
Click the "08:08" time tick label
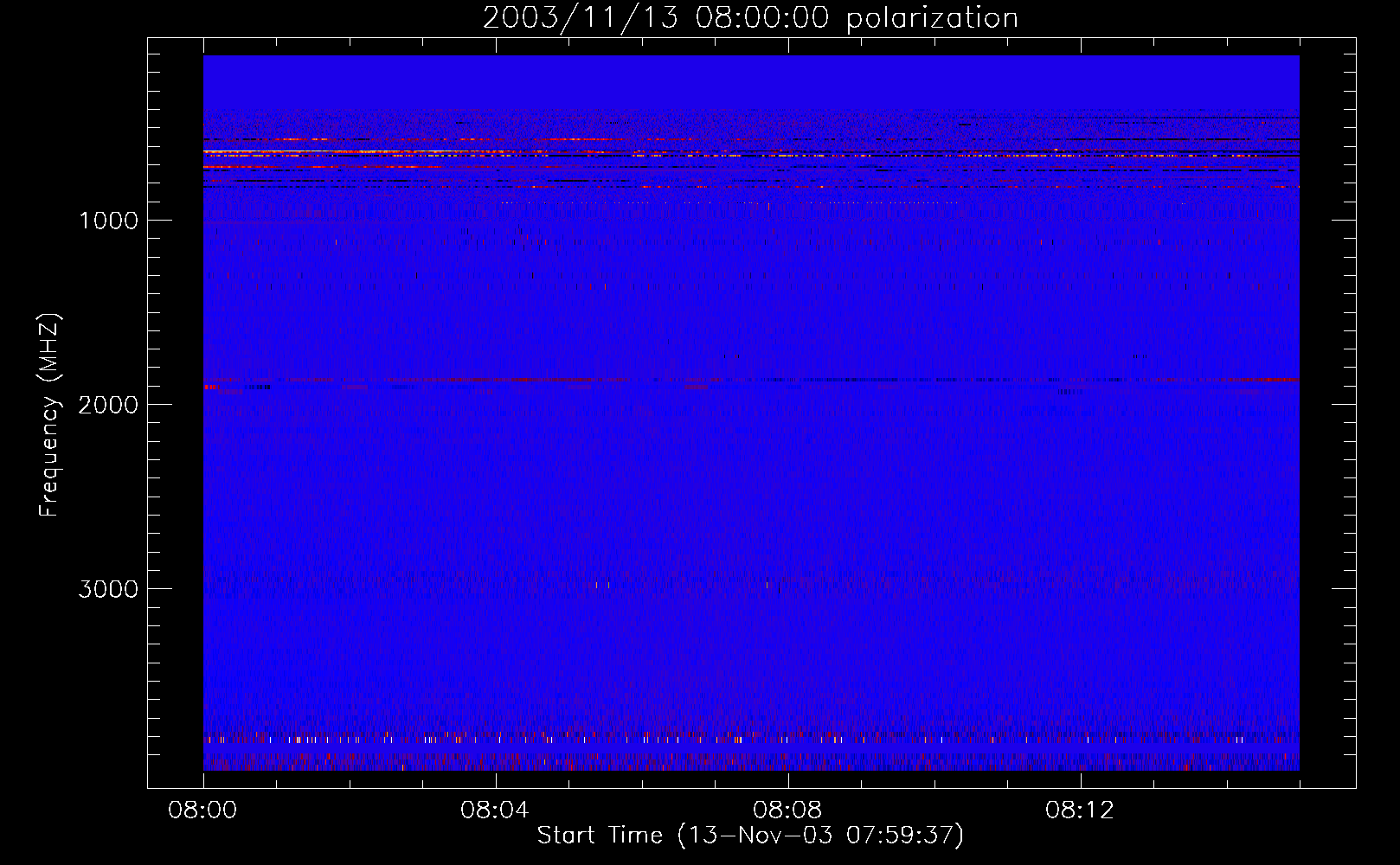(787, 811)
